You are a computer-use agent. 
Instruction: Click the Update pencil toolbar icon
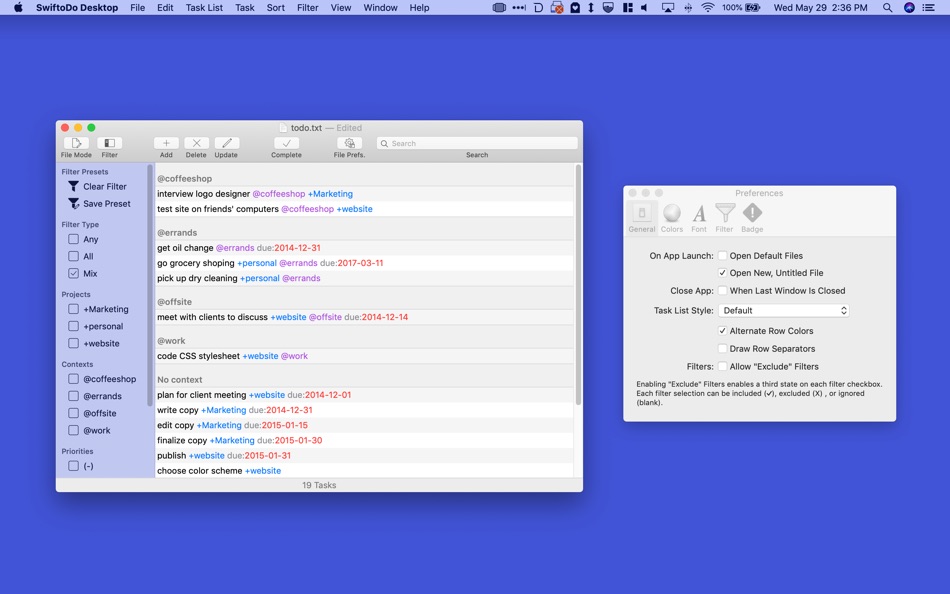(x=226, y=144)
